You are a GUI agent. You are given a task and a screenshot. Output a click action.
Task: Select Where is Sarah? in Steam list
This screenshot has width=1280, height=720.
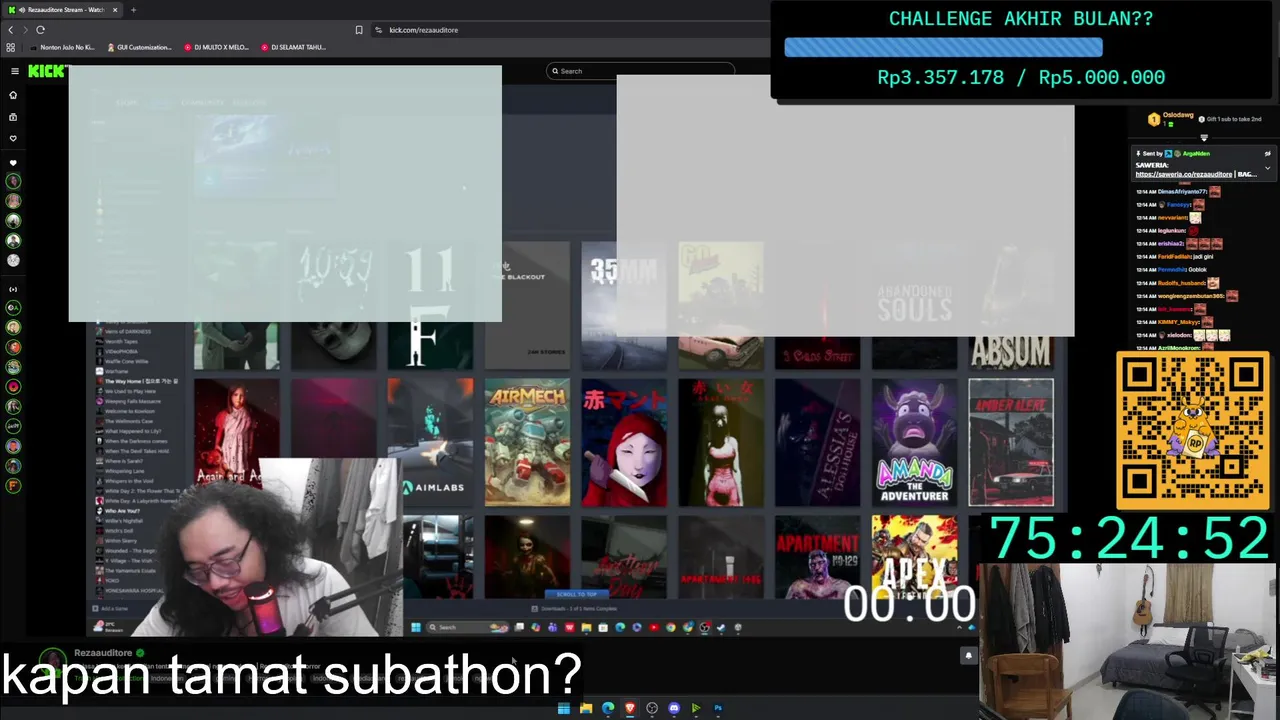pos(125,461)
